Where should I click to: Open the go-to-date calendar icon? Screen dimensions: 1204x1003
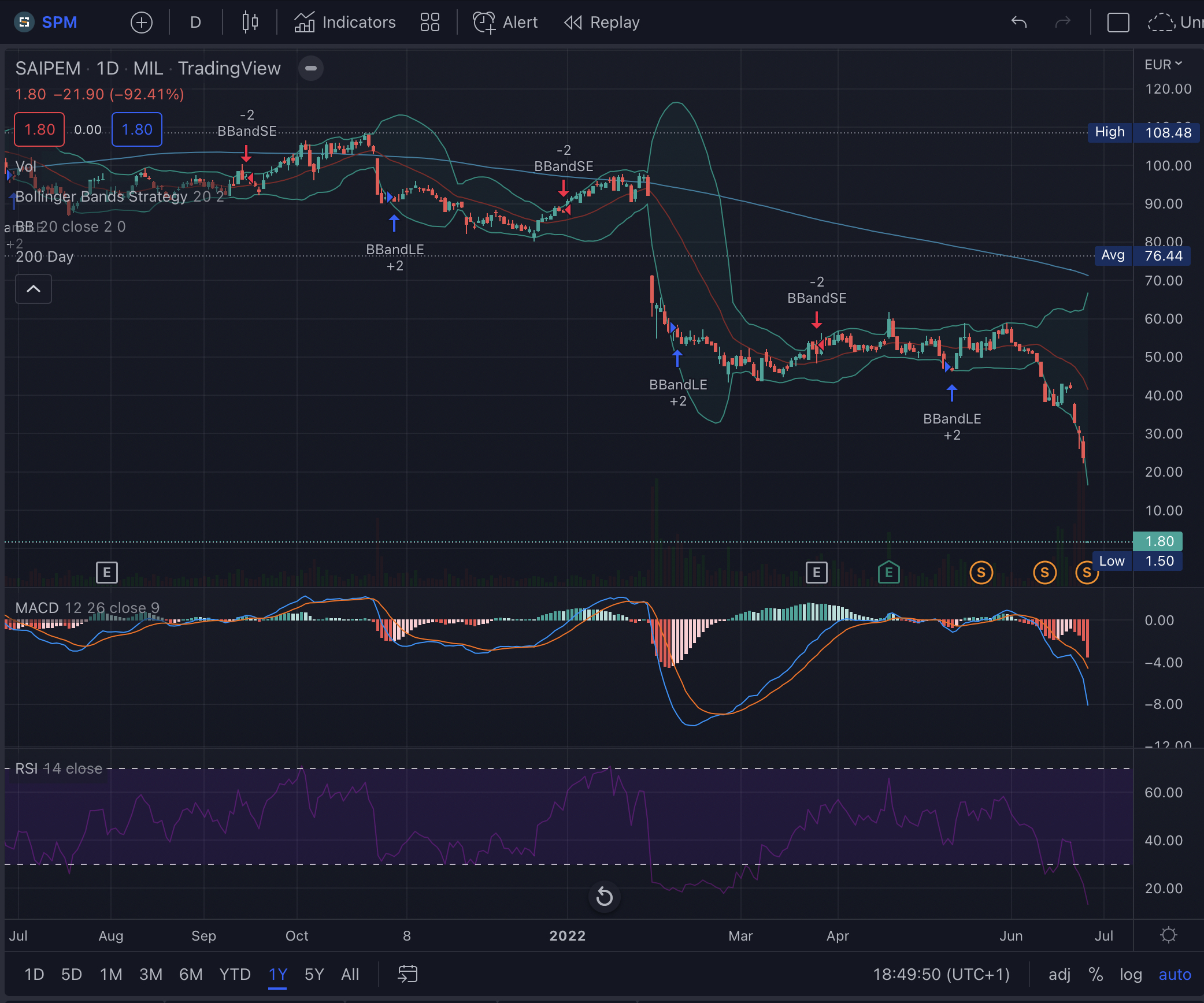tap(407, 974)
